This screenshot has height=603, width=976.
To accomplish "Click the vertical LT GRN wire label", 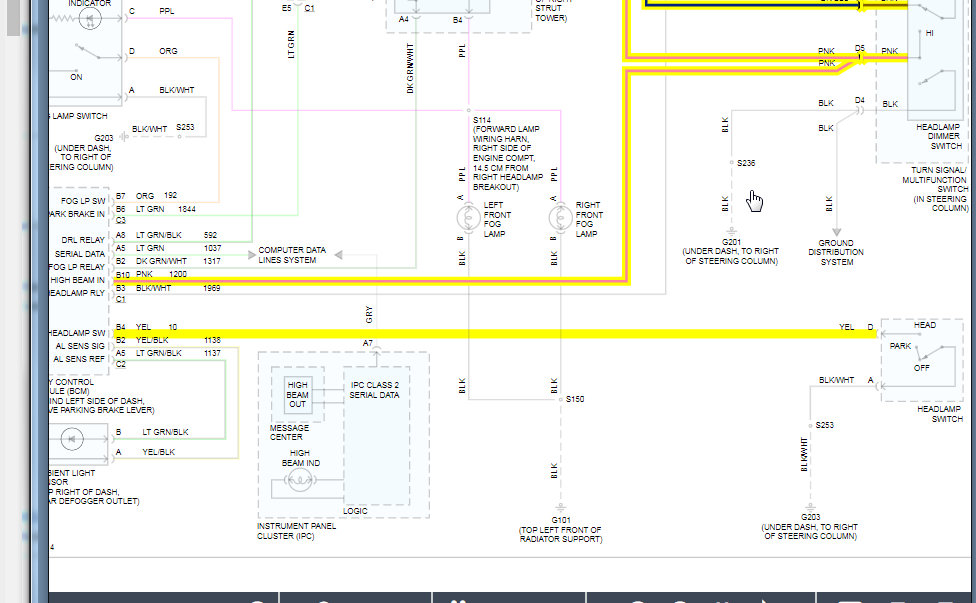I will pos(291,44).
